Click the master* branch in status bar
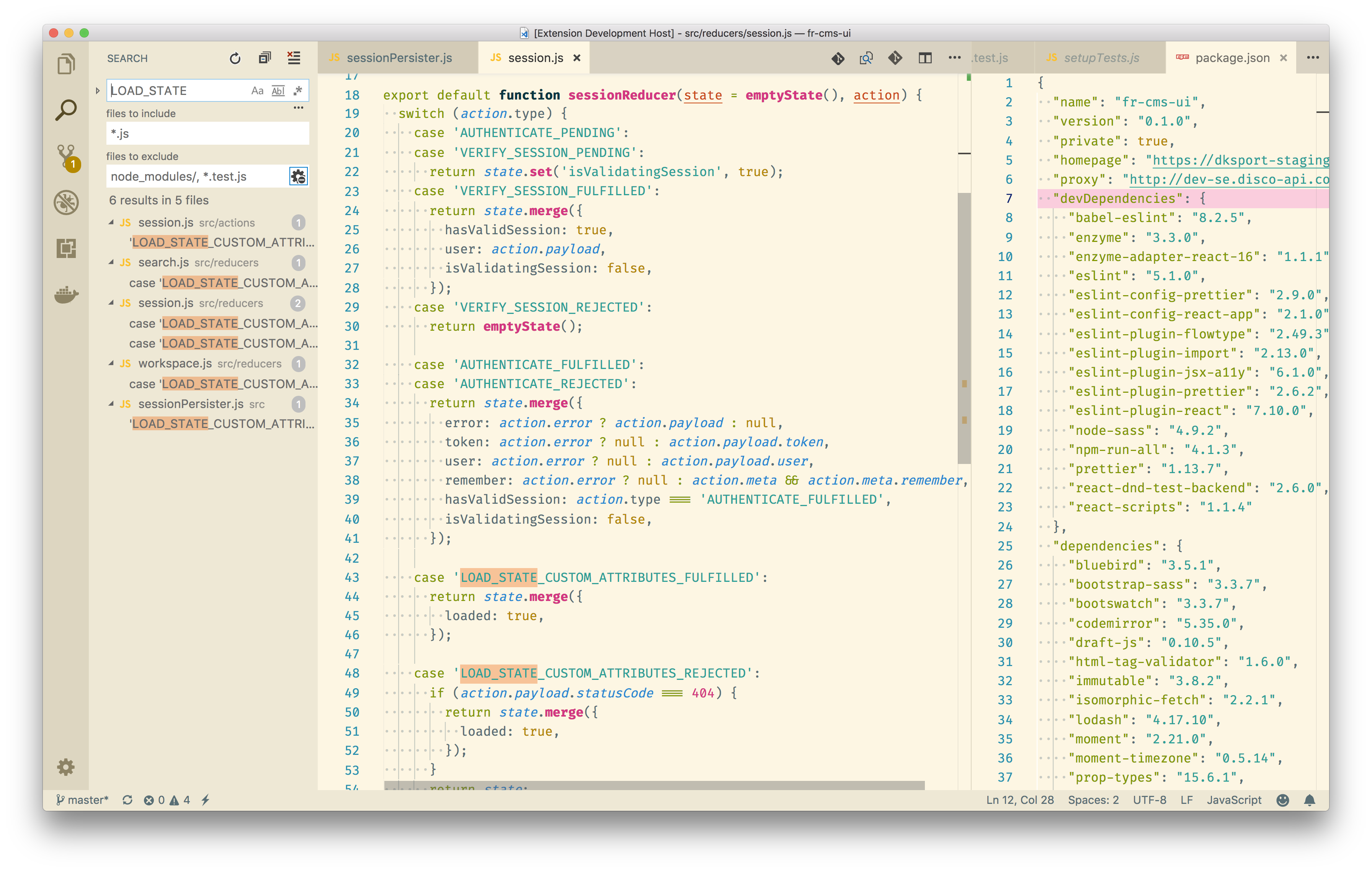Viewport: 1372px width, 872px height. point(83,800)
